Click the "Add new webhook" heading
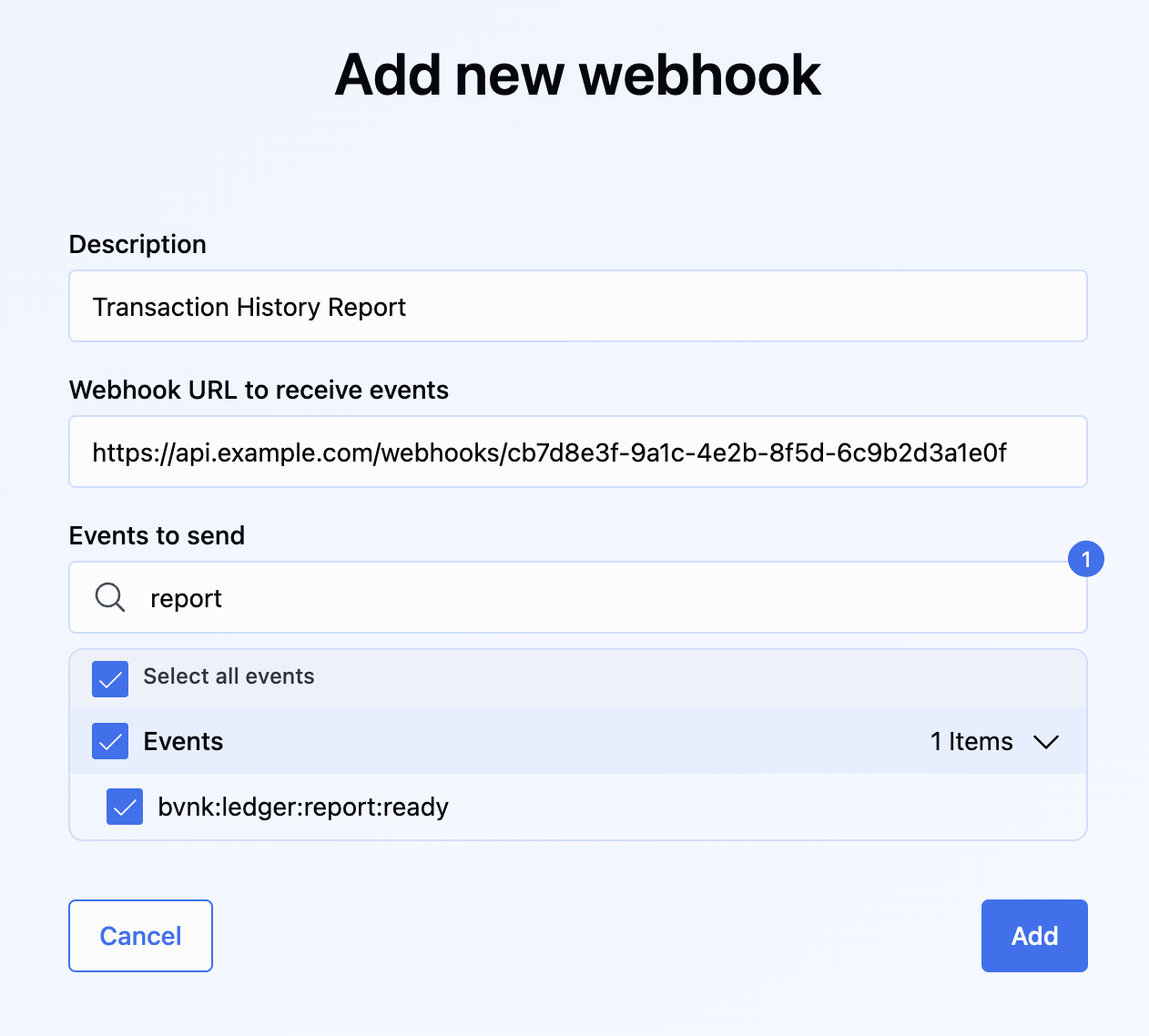The height and width of the screenshot is (1036, 1149). (x=577, y=75)
